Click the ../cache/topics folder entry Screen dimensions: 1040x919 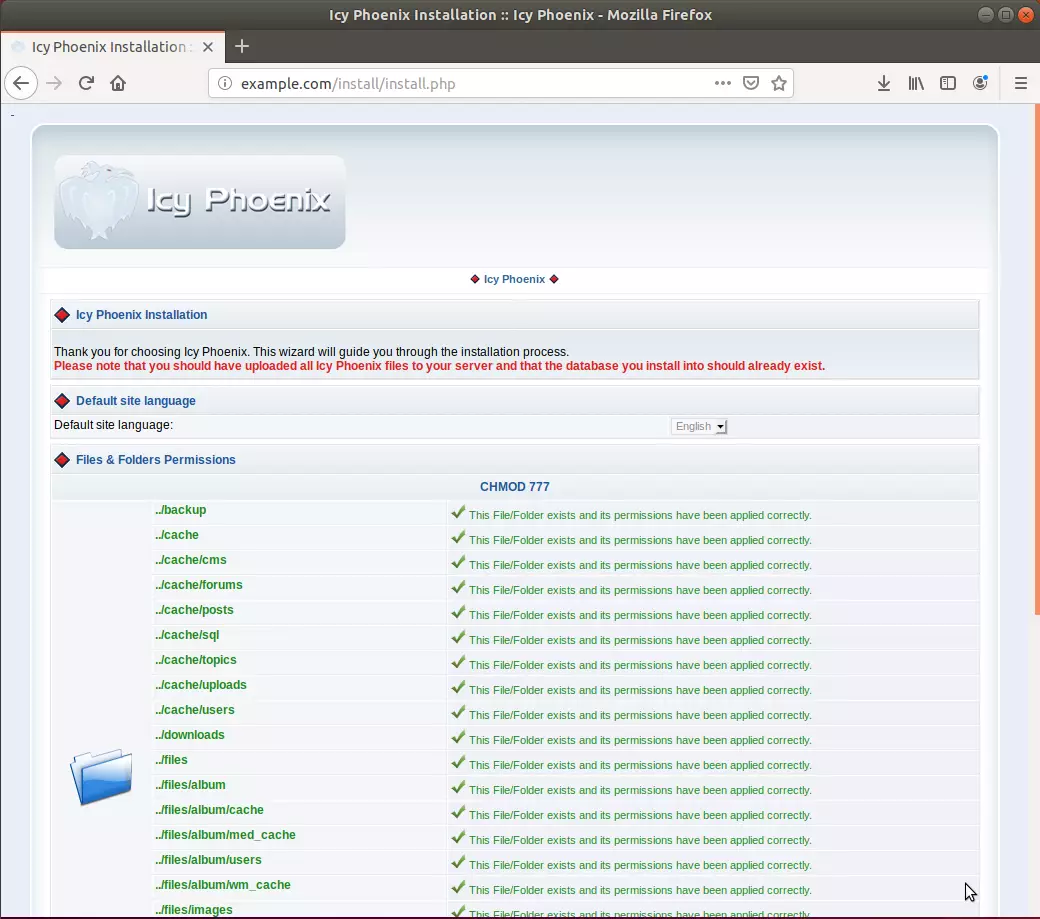pos(195,660)
